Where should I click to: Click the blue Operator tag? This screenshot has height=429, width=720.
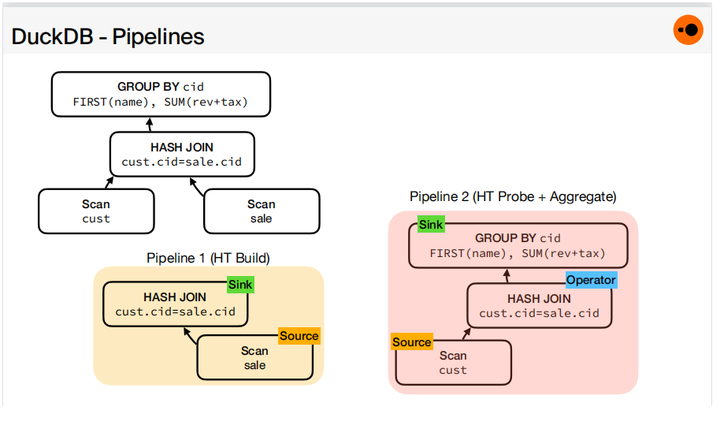590,280
